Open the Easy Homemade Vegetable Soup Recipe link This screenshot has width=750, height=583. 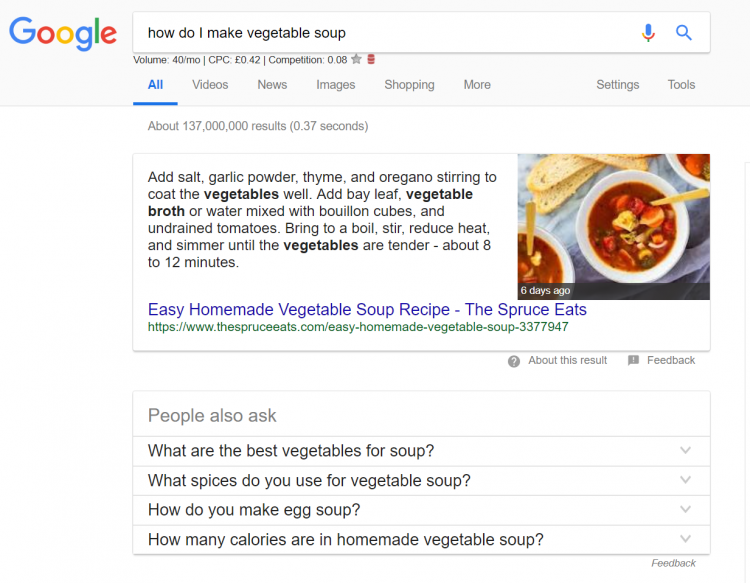[367, 310]
